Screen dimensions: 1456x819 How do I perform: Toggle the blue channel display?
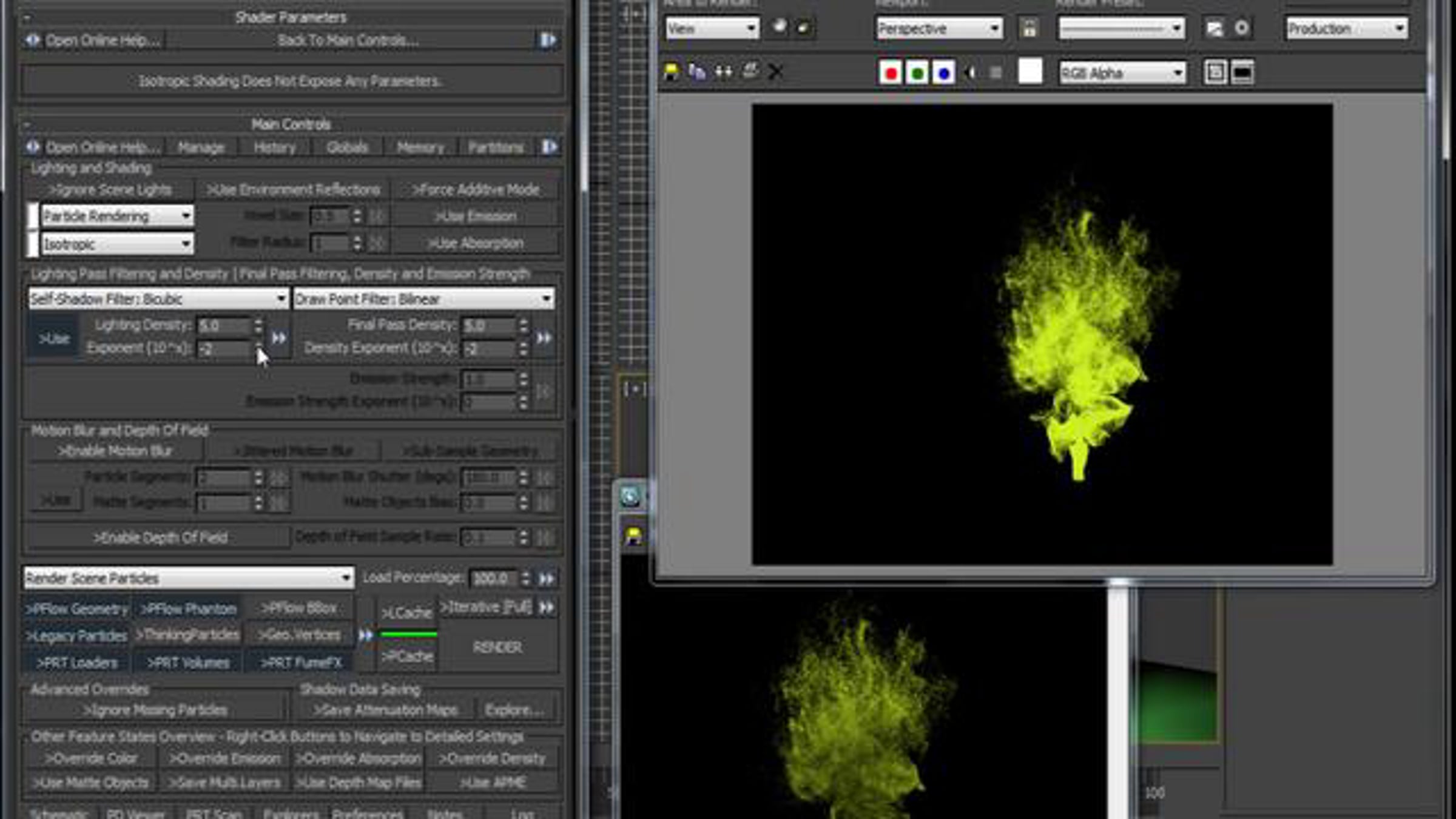[x=944, y=73]
